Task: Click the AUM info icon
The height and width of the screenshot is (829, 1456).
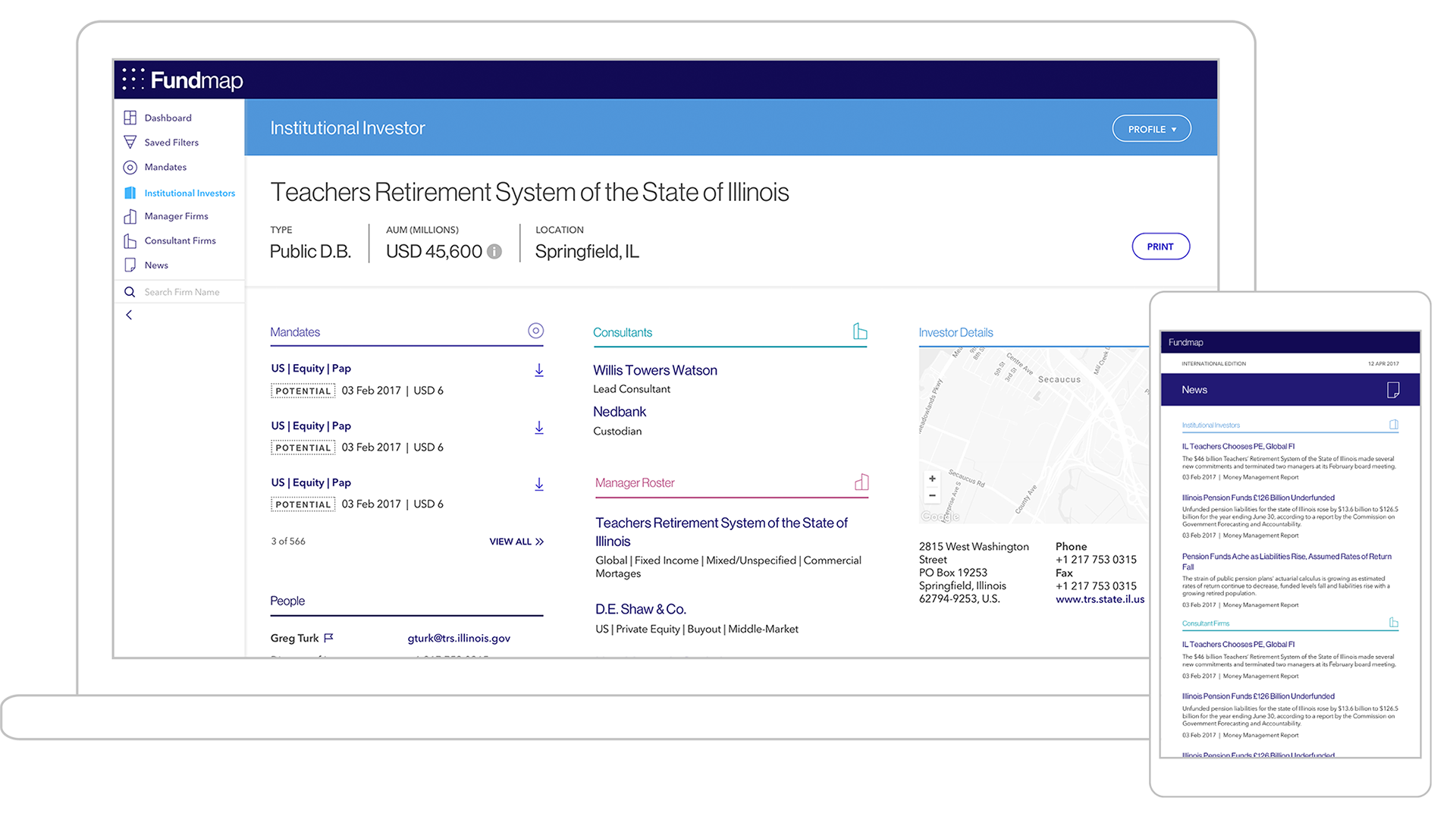Action: 494,252
